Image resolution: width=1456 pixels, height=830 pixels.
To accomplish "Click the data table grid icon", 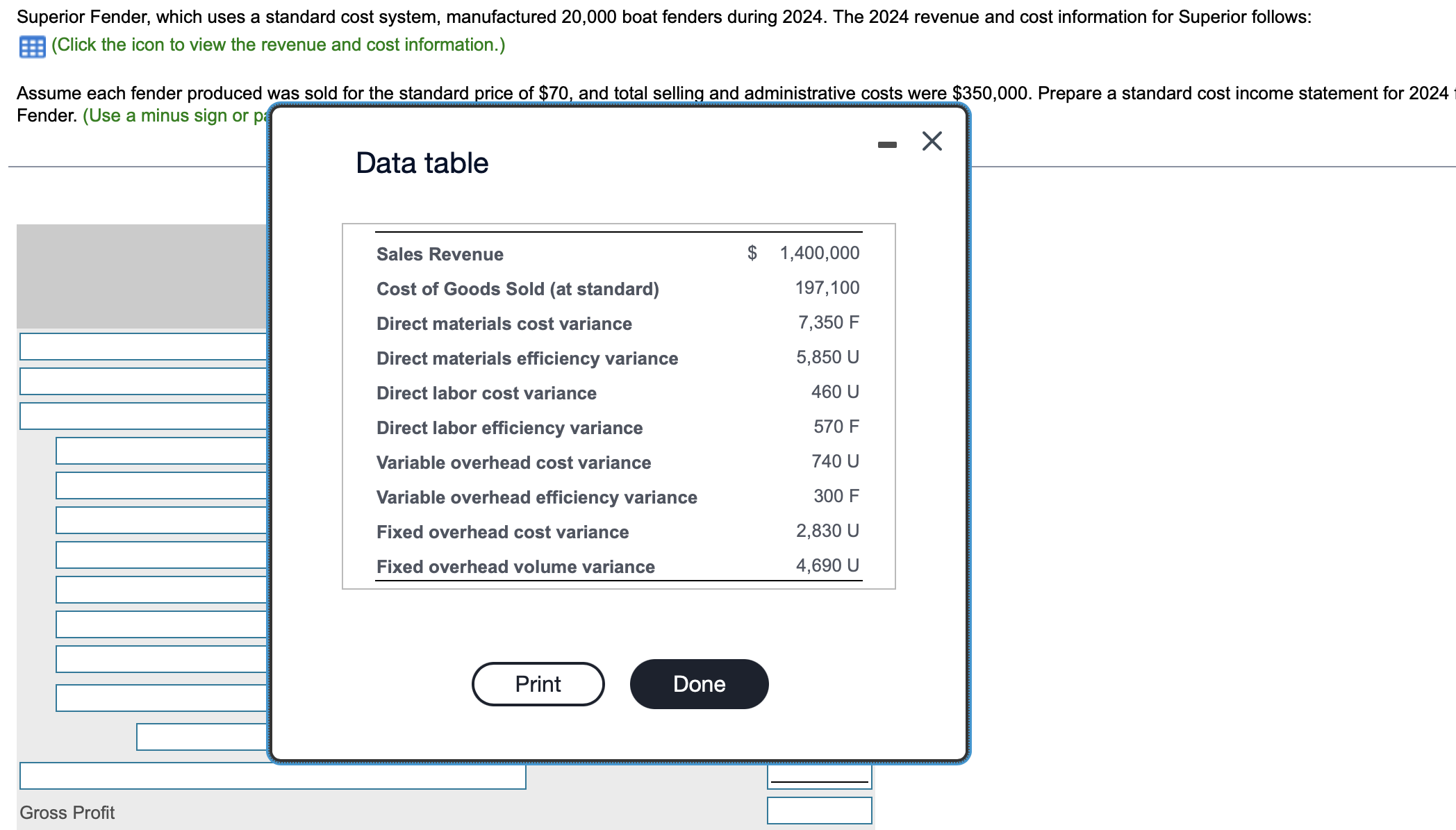I will [32, 47].
